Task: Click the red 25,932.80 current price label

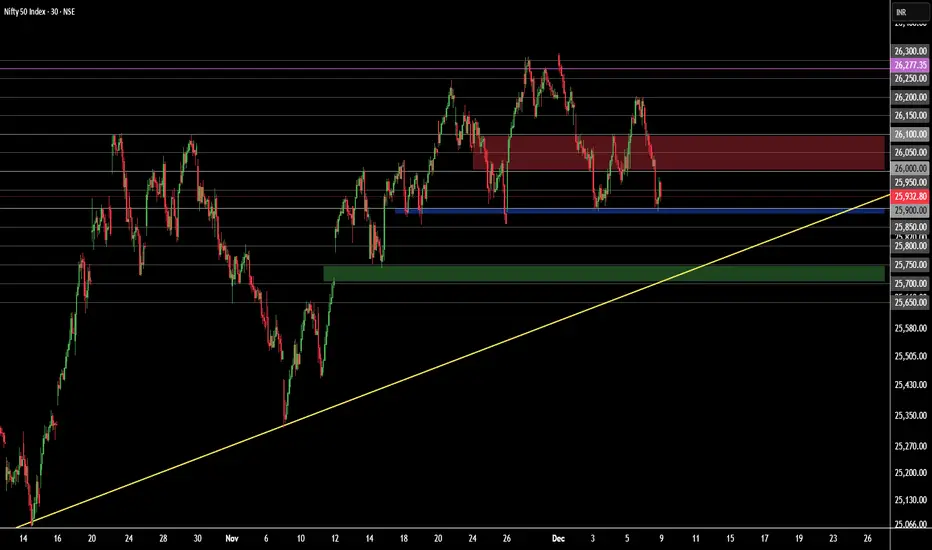Action: [910, 196]
